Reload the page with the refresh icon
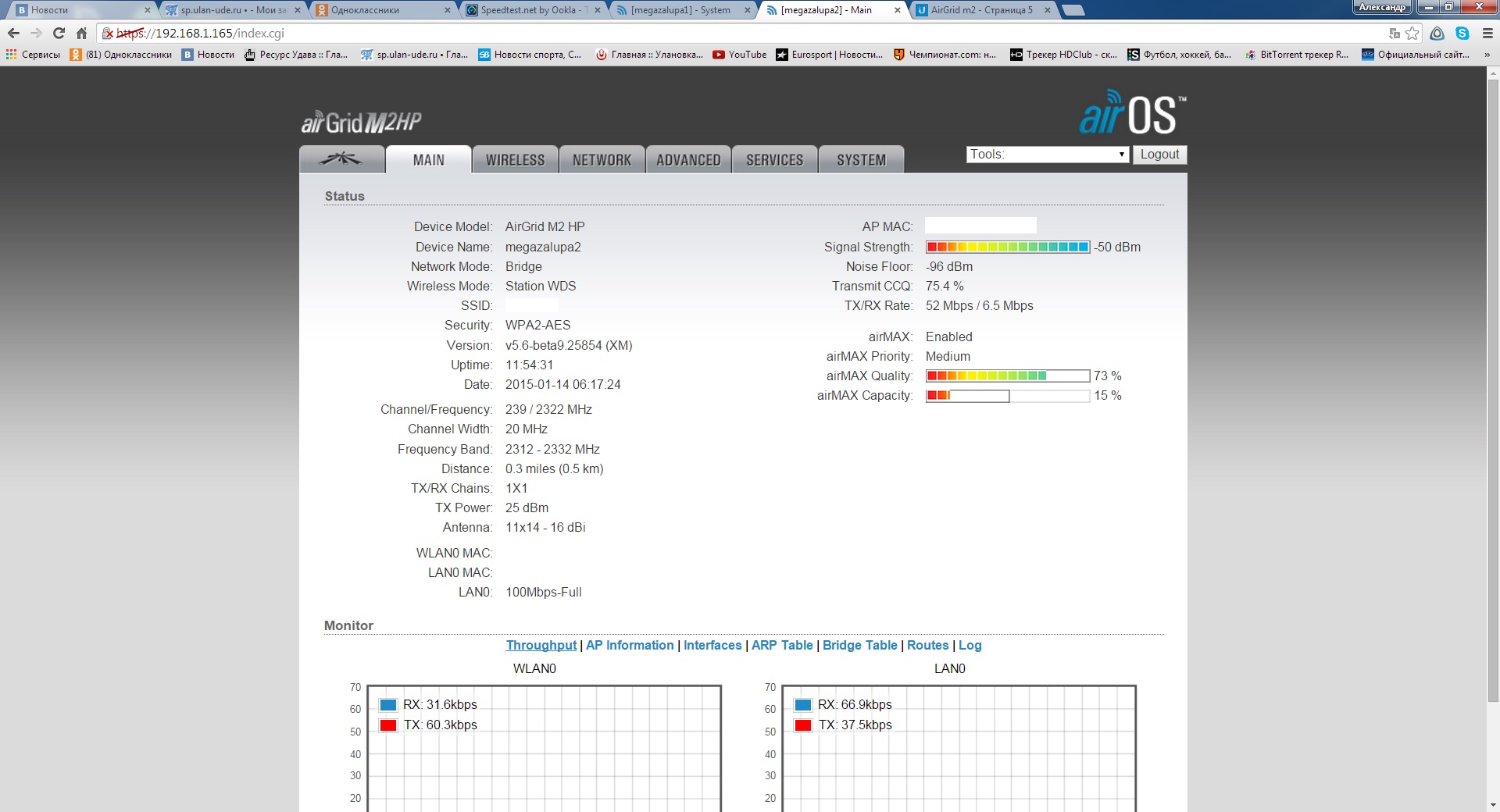 [x=59, y=34]
